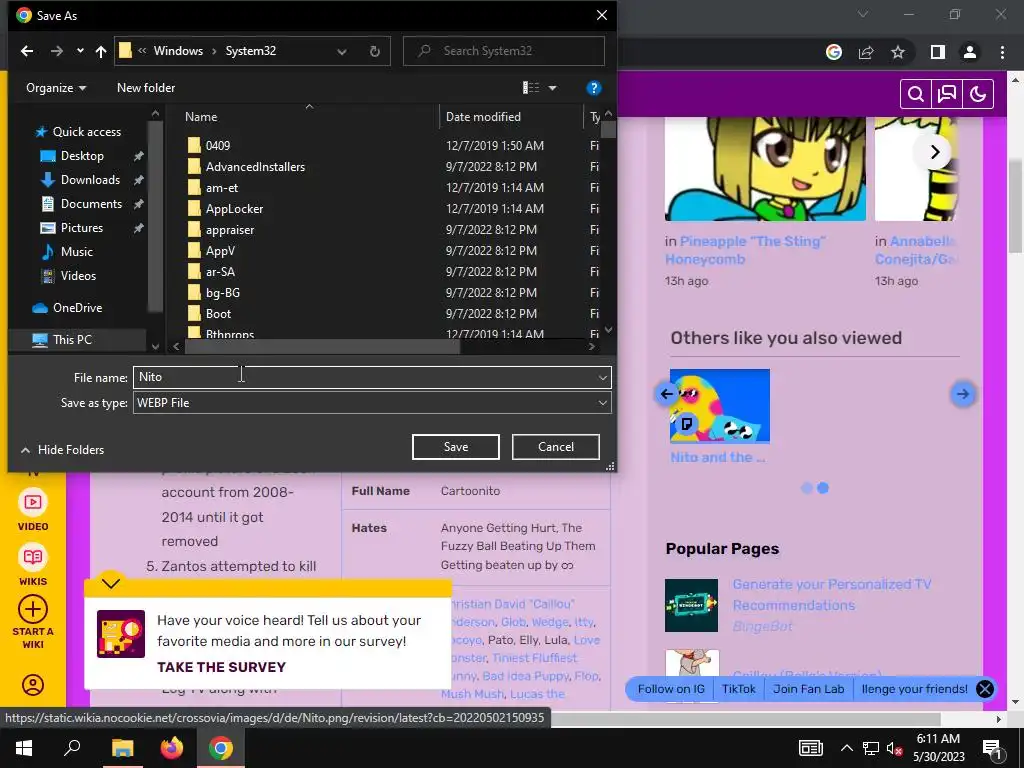
Task: Open the Nito and the... thumbnail
Action: 720,406
